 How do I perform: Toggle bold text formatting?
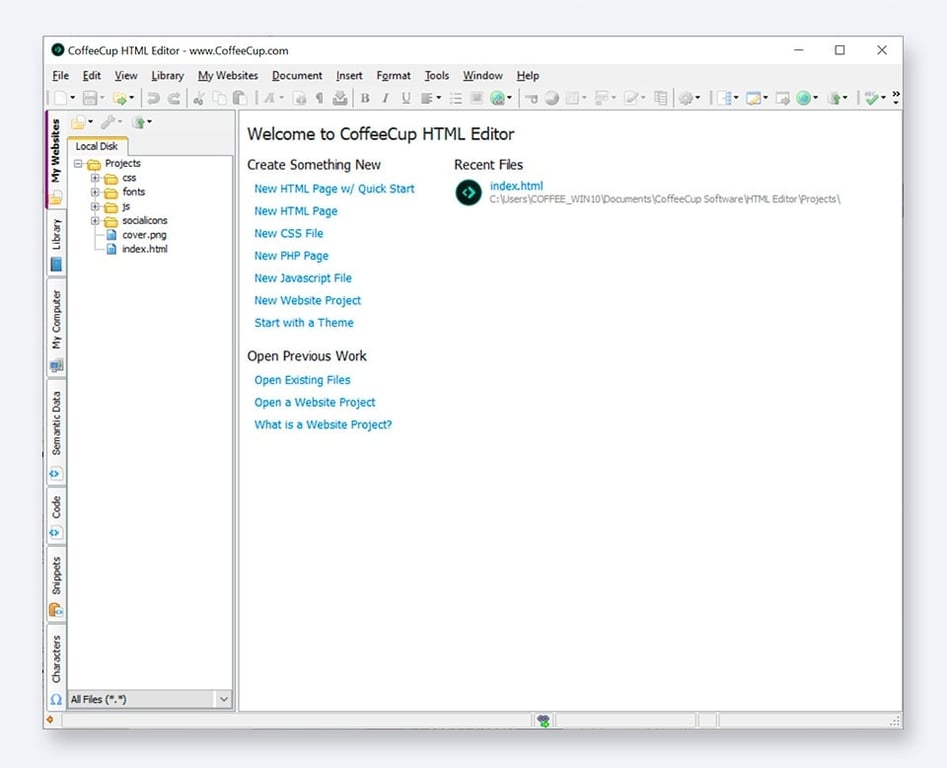[x=366, y=97]
